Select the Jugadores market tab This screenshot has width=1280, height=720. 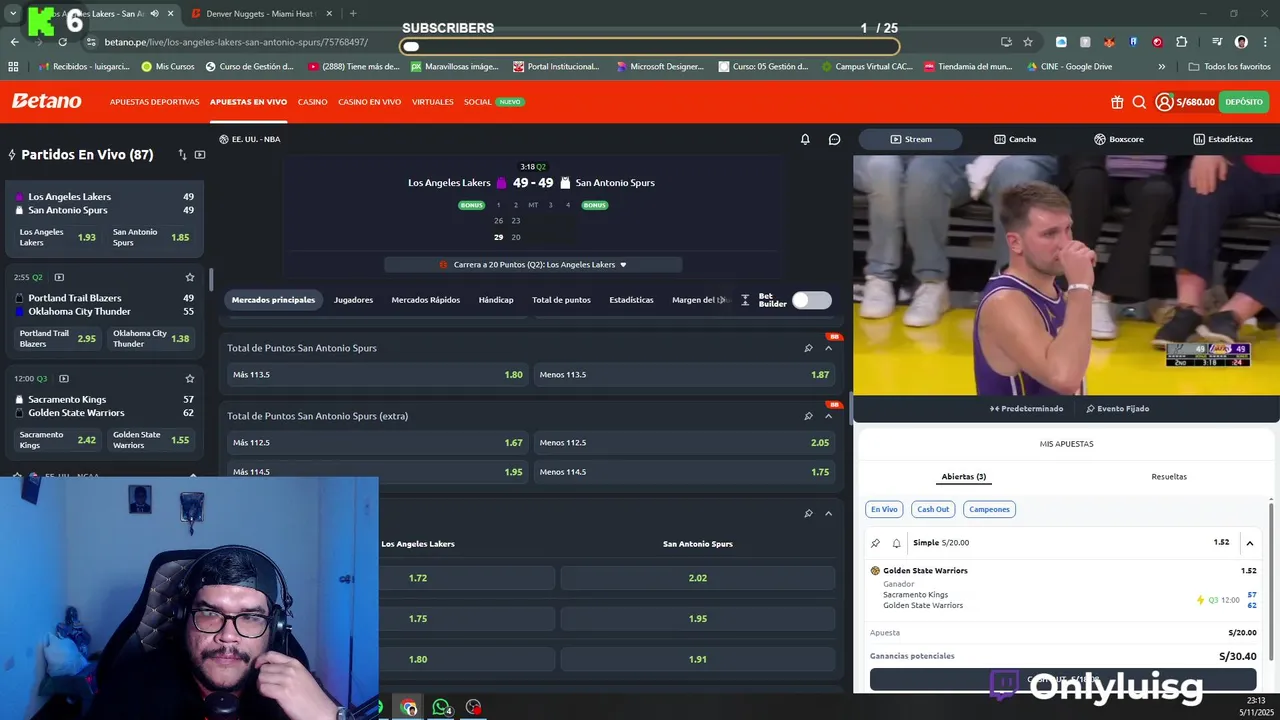click(353, 300)
